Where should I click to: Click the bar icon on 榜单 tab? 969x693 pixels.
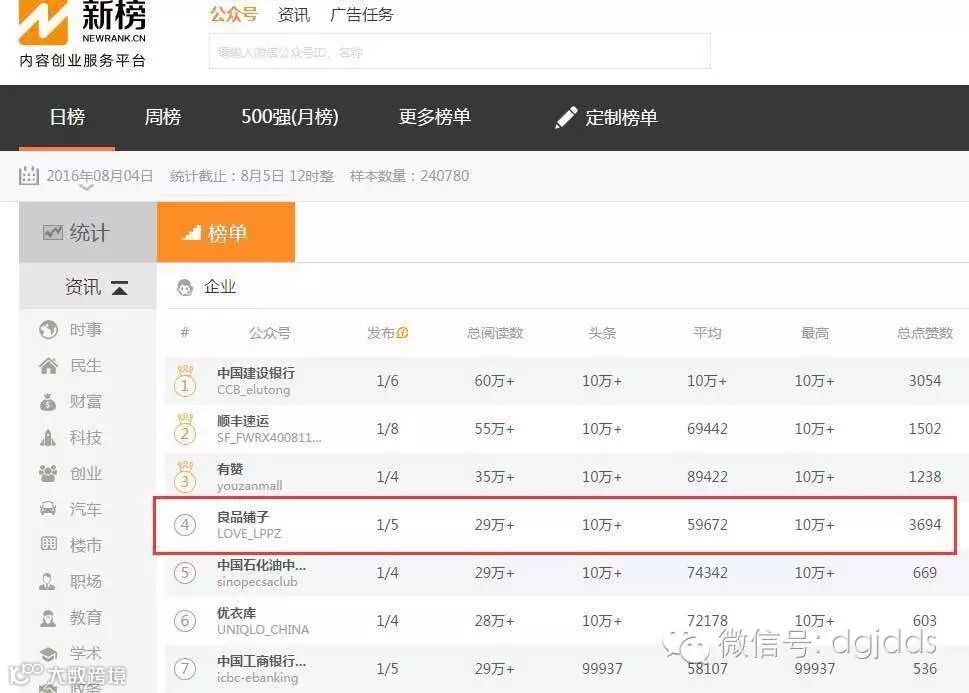pyautogui.click(x=192, y=232)
